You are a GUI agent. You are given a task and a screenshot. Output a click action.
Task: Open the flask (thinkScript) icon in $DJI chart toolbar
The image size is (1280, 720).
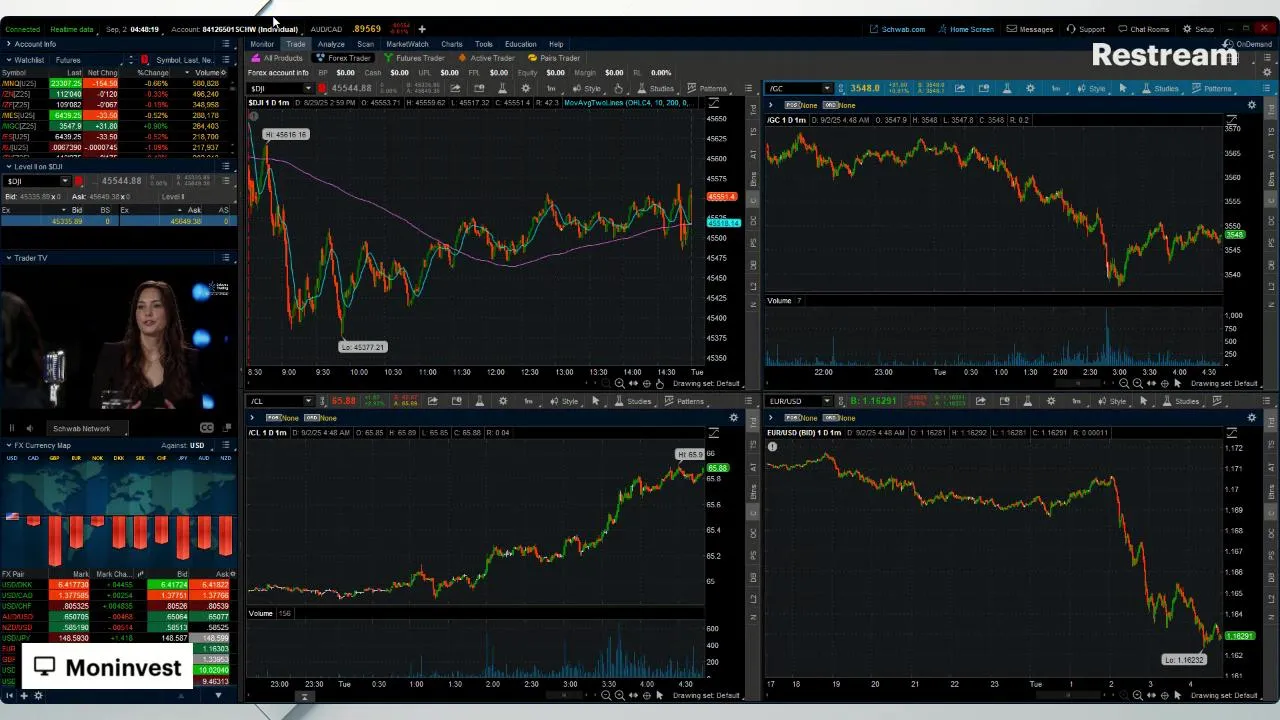pos(502,88)
